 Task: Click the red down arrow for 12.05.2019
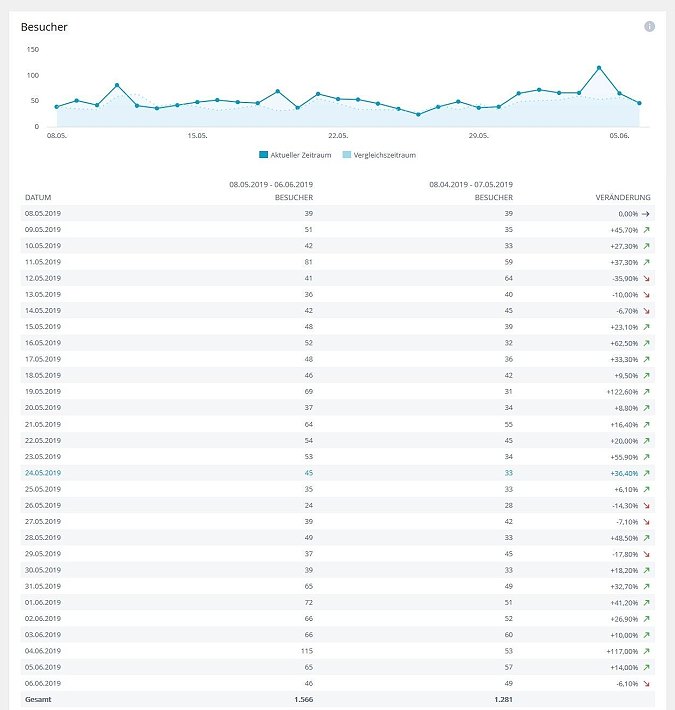point(646,279)
